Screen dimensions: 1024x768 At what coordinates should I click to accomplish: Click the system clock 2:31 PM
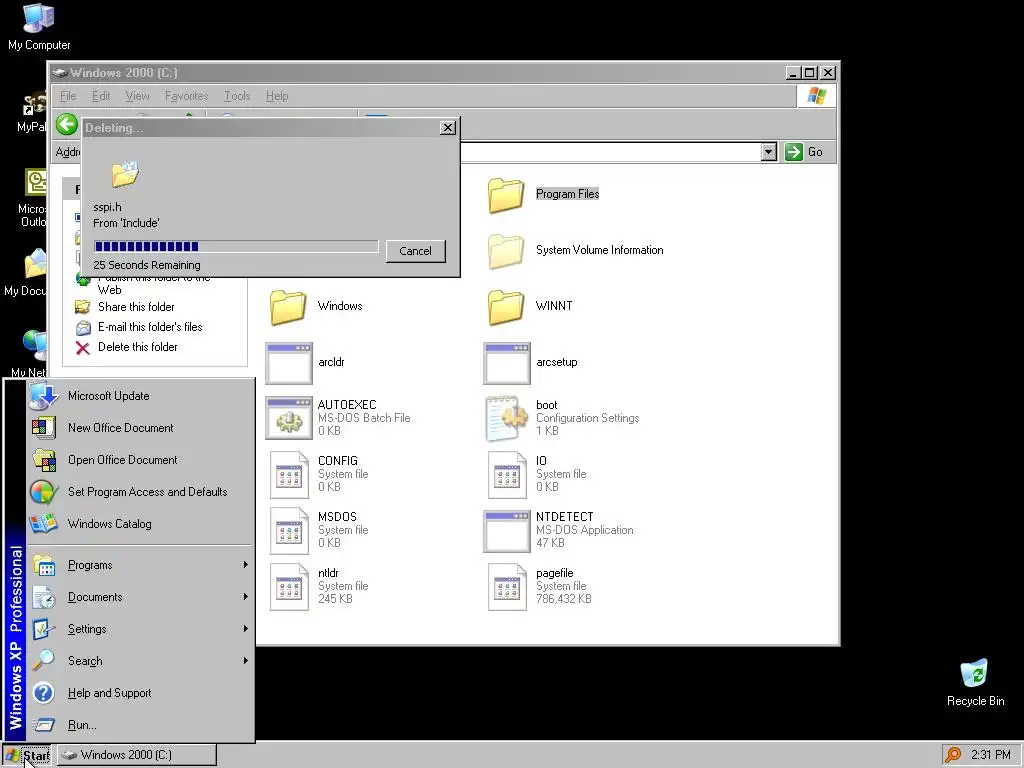click(x=991, y=755)
